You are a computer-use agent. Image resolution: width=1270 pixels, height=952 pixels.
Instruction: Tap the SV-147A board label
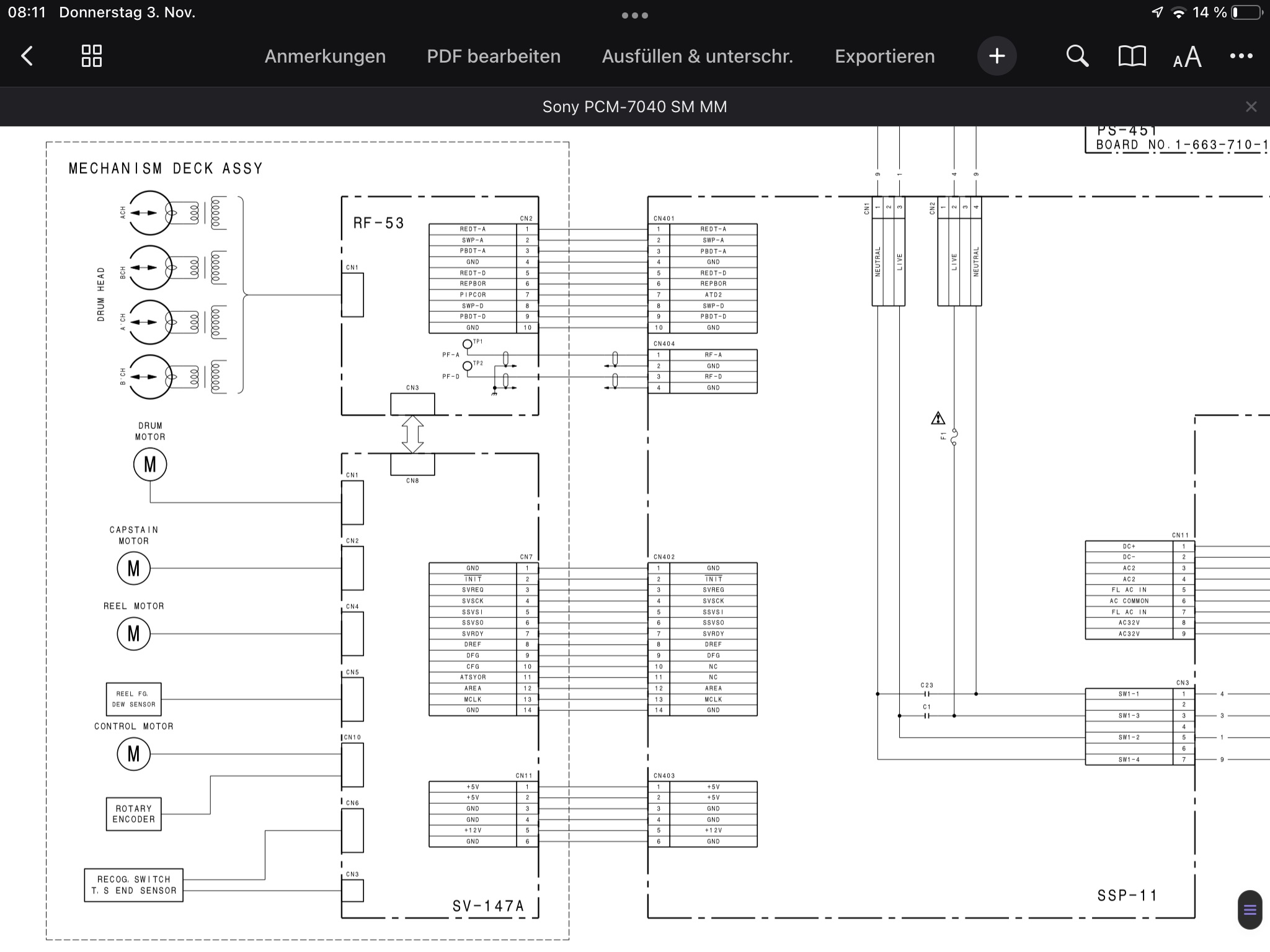[488, 906]
